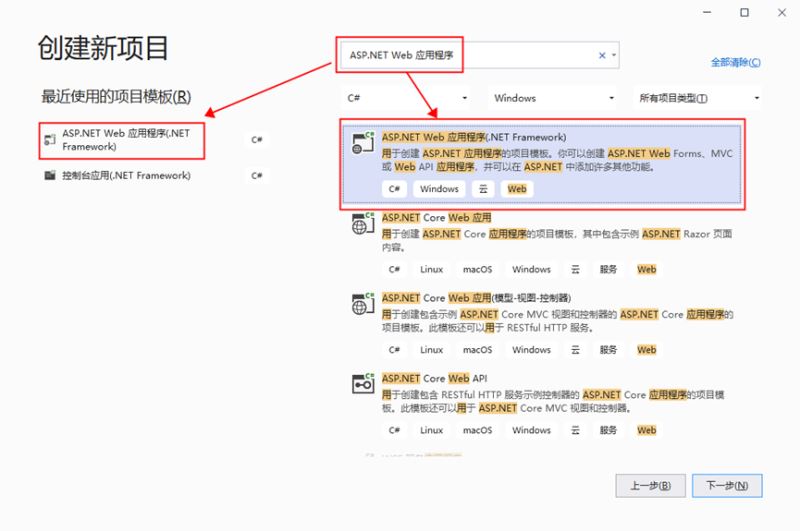Click the console app (.NET Framework) icon

click(x=49, y=175)
